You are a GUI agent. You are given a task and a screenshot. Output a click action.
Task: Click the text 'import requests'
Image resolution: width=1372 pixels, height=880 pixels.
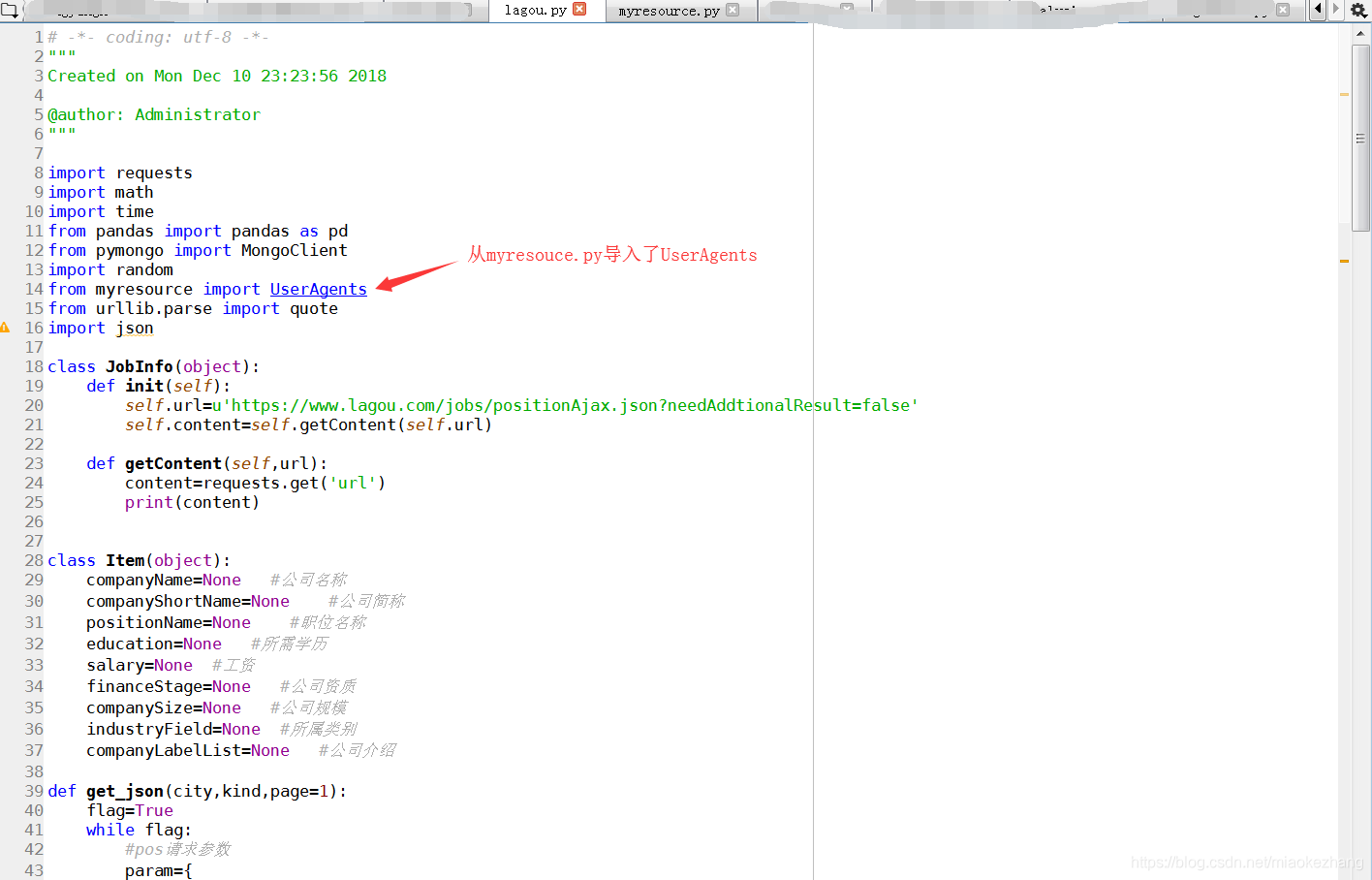pos(120,173)
